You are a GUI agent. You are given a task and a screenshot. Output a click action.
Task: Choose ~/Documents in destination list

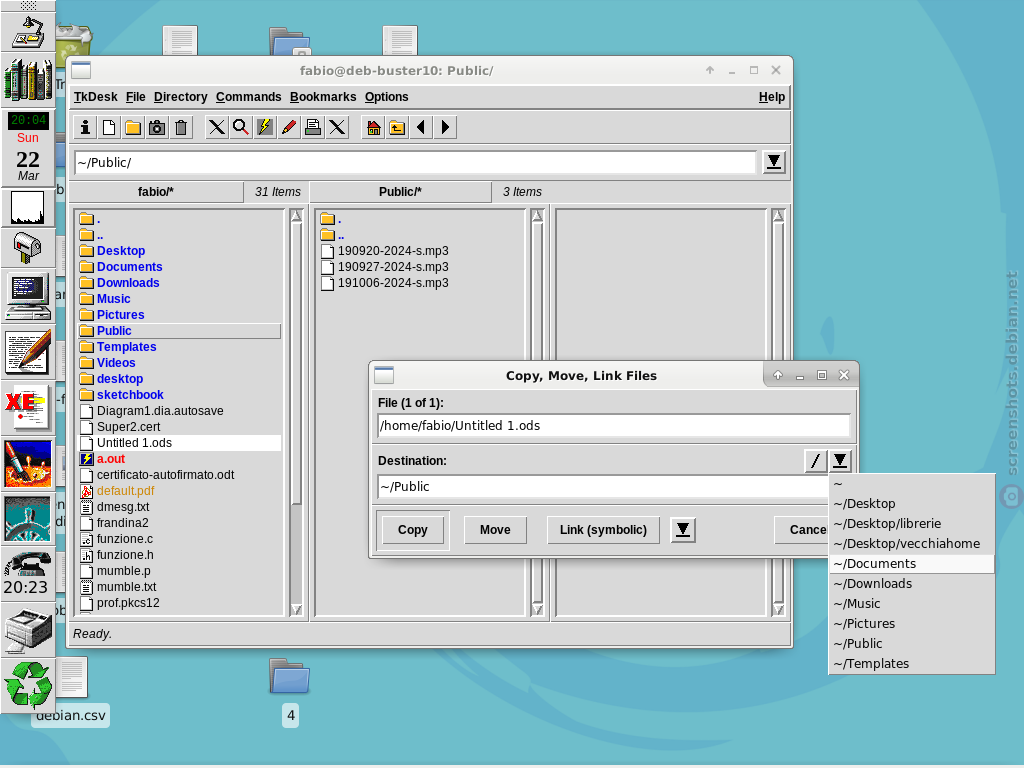pos(912,564)
